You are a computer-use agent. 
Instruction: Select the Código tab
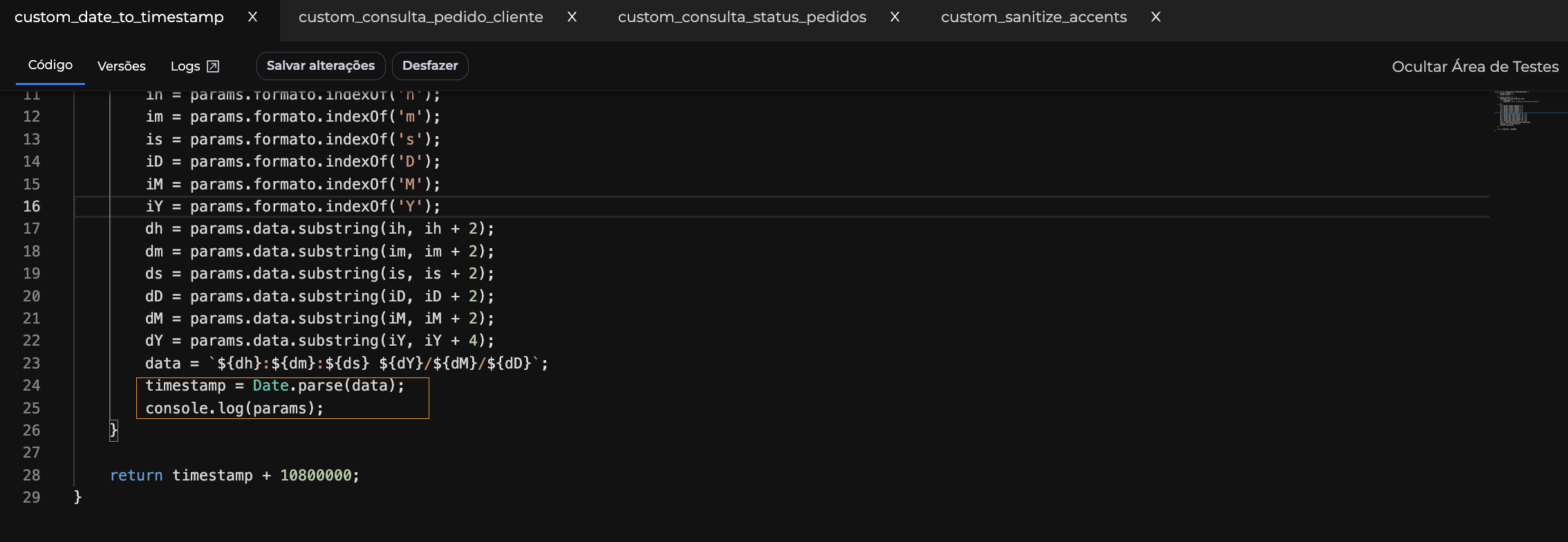pyautogui.click(x=50, y=65)
